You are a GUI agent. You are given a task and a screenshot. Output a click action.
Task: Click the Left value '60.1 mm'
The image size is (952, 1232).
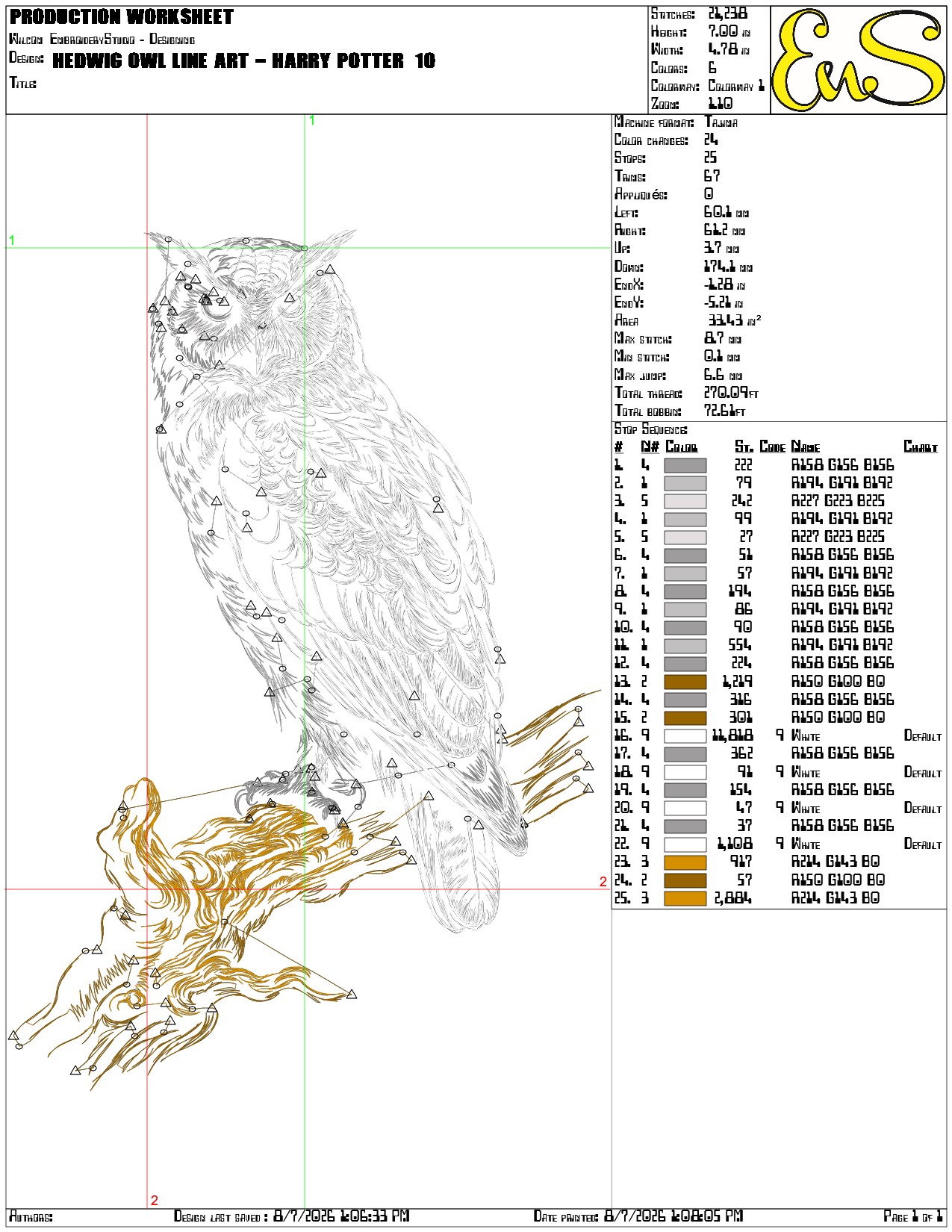click(727, 213)
